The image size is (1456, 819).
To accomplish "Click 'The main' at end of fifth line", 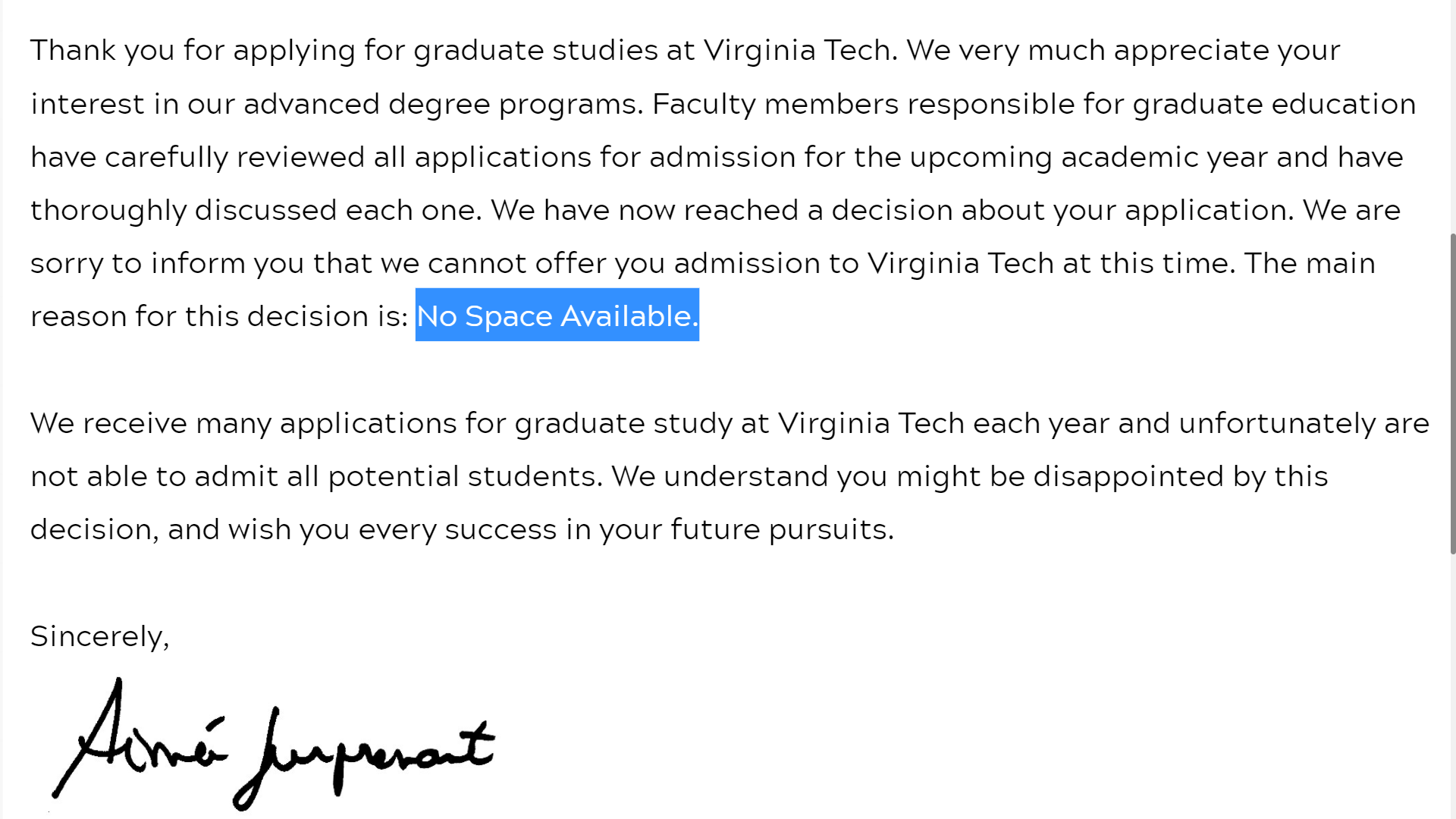I will coord(1310,263).
